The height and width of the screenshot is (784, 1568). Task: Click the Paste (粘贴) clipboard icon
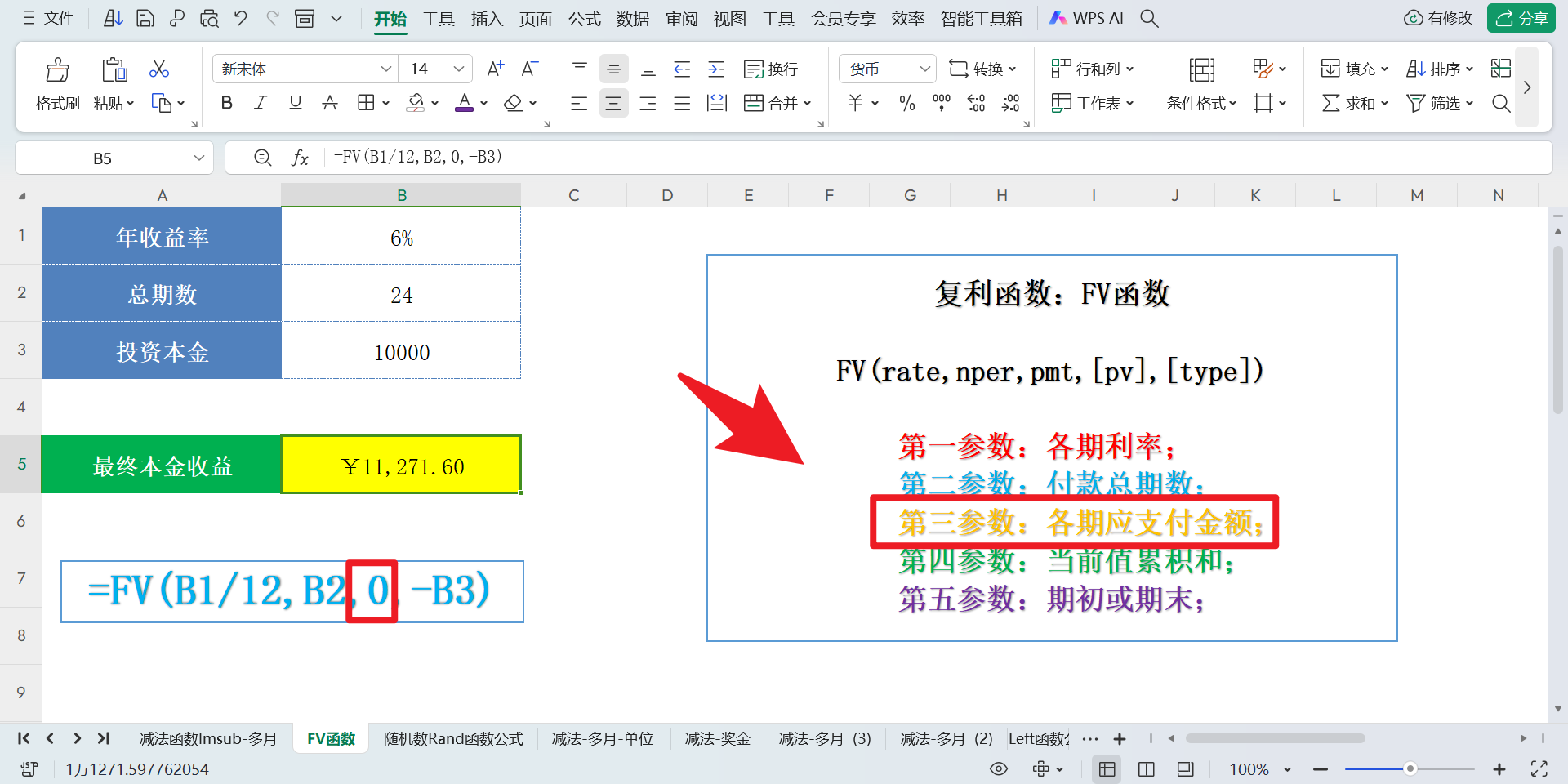click(x=114, y=70)
